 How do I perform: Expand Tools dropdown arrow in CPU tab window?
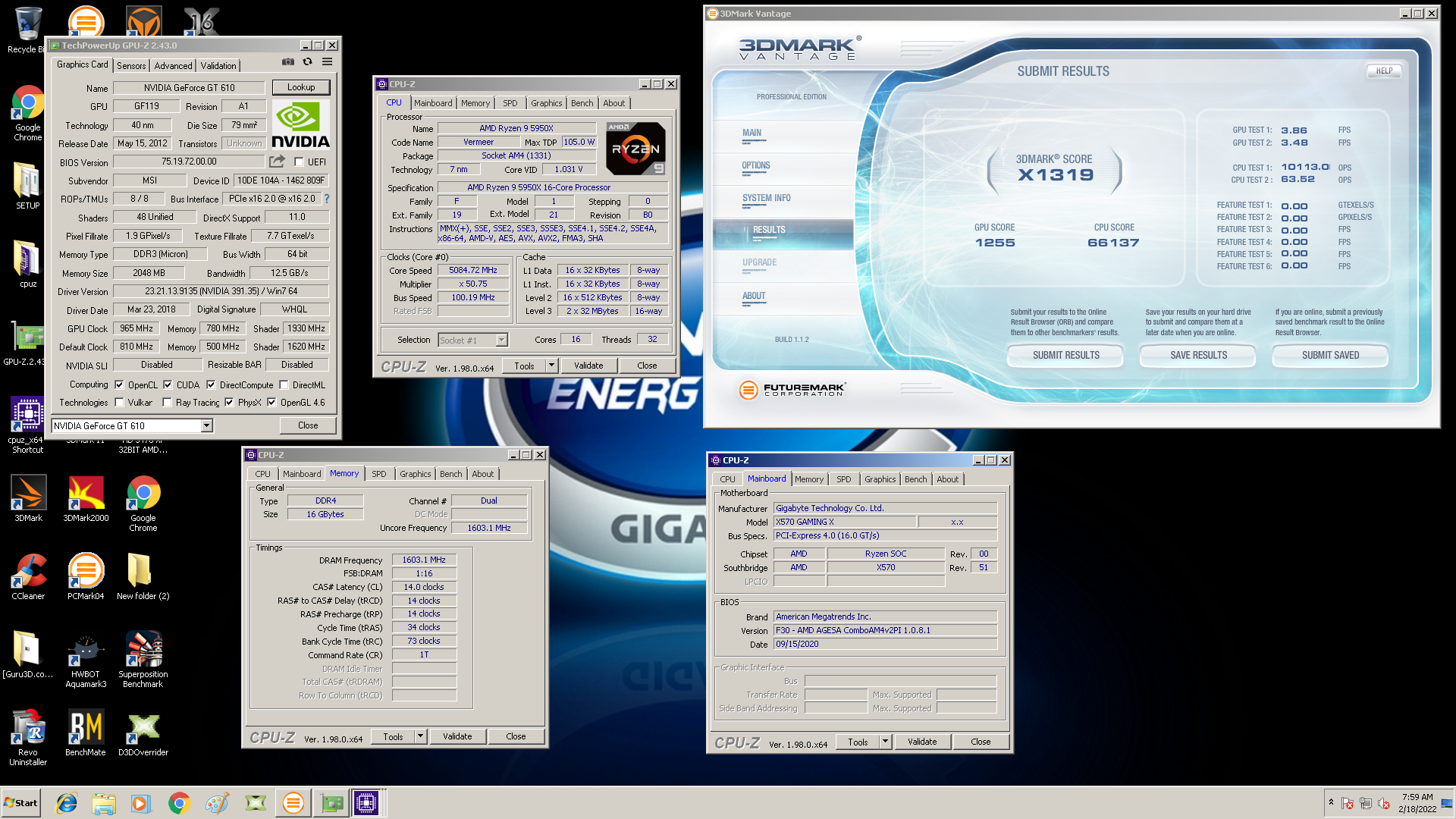click(x=551, y=366)
